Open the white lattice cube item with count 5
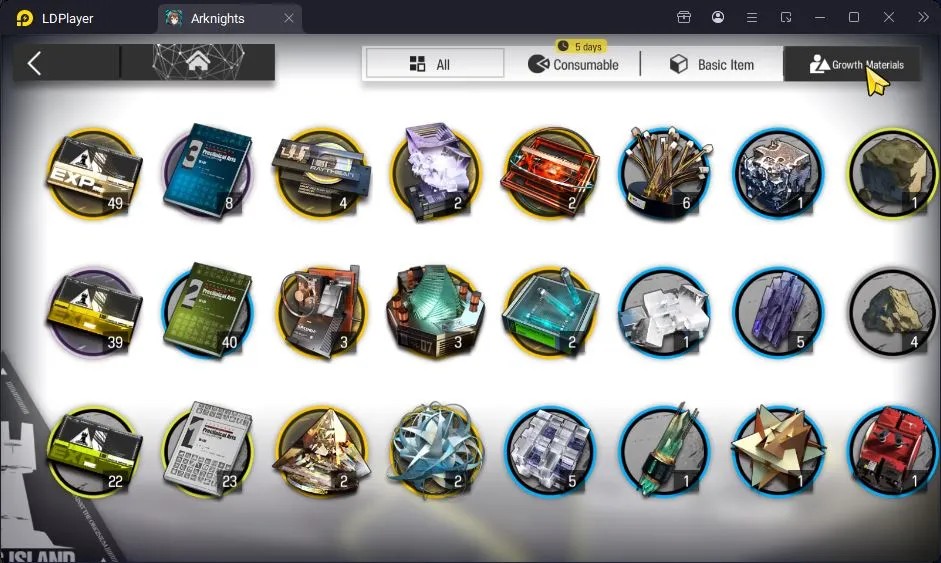This screenshot has width=941, height=563. (x=550, y=451)
